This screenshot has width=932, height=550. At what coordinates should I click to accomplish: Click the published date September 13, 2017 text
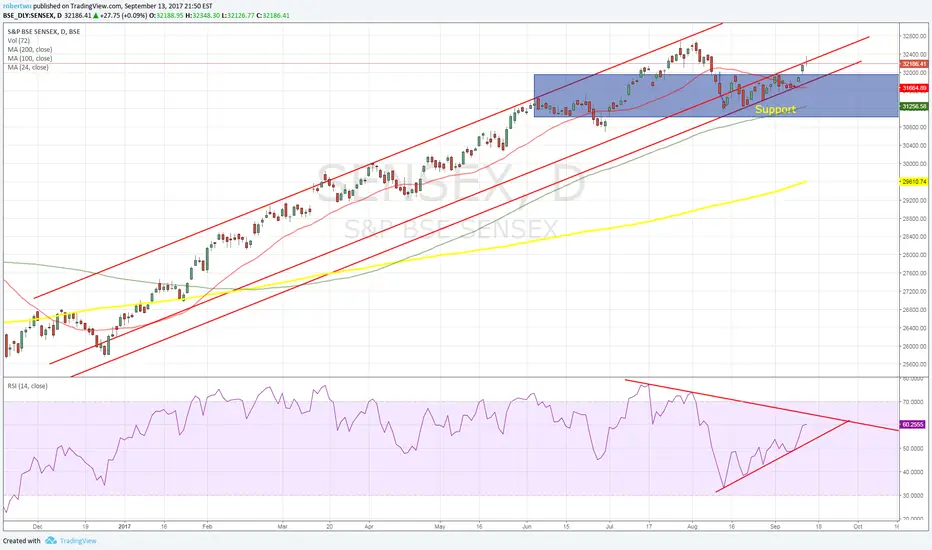tap(155, 6)
